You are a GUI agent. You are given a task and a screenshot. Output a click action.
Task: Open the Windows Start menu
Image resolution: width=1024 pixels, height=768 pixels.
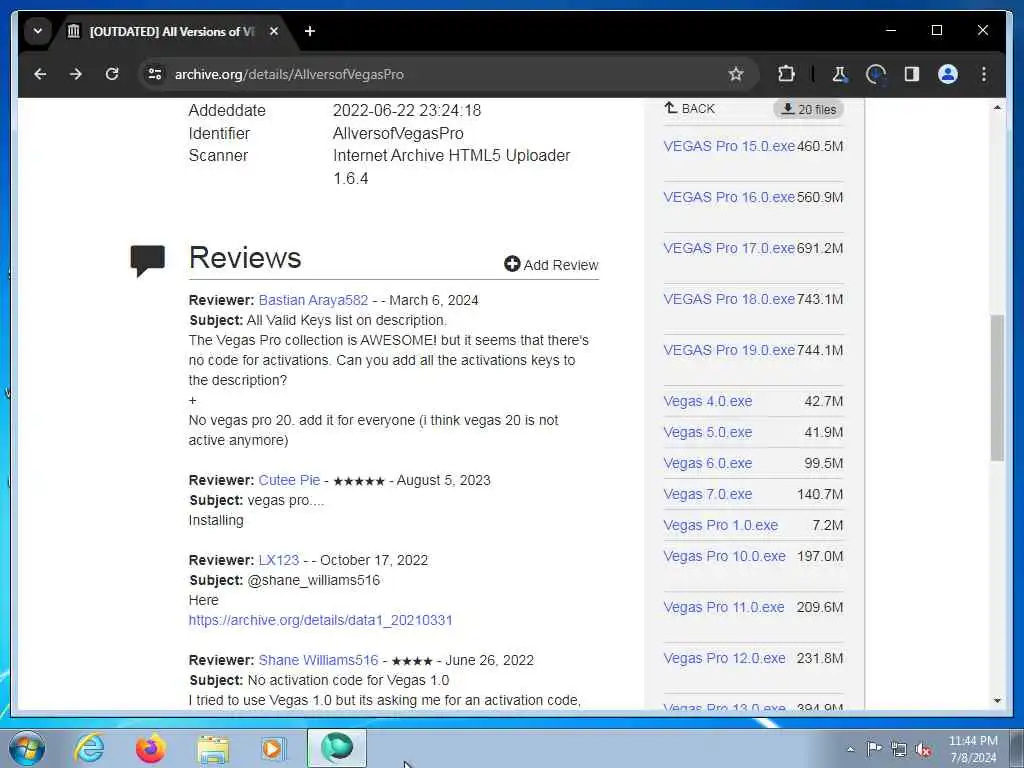(27, 748)
